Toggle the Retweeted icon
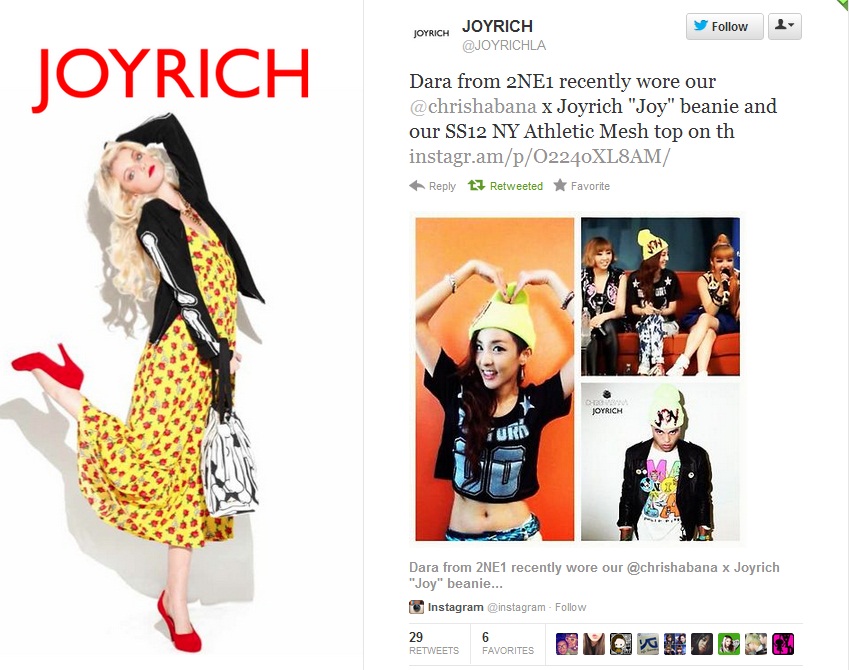 click(476, 186)
